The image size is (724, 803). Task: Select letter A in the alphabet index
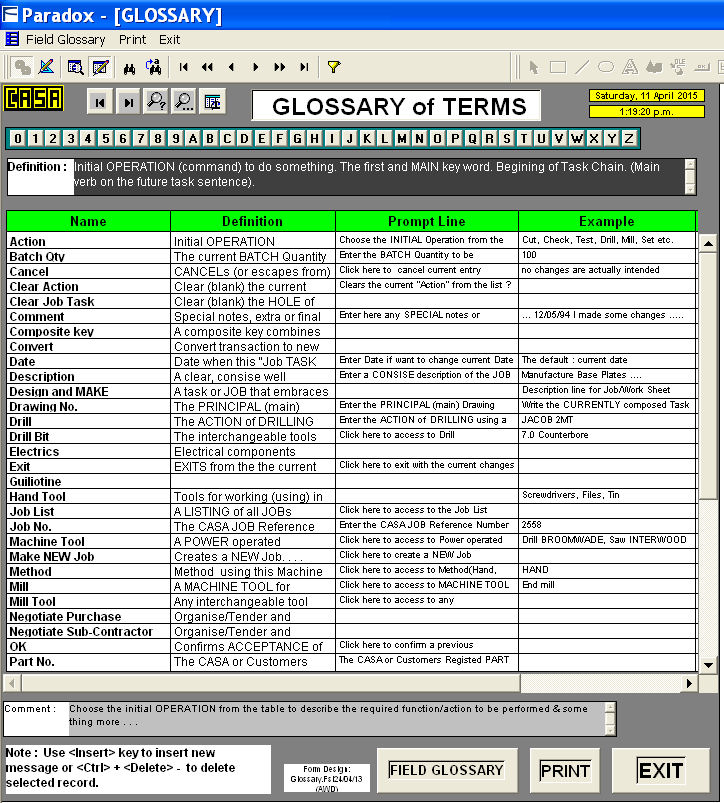[193, 138]
